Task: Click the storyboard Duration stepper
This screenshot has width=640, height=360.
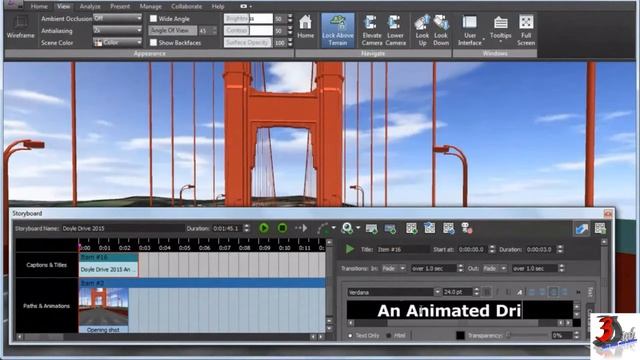Action: [246, 228]
